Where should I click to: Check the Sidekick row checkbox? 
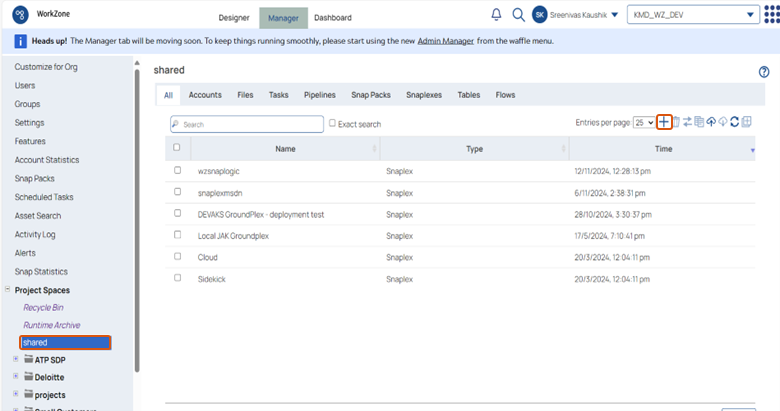(x=178, y=278)
